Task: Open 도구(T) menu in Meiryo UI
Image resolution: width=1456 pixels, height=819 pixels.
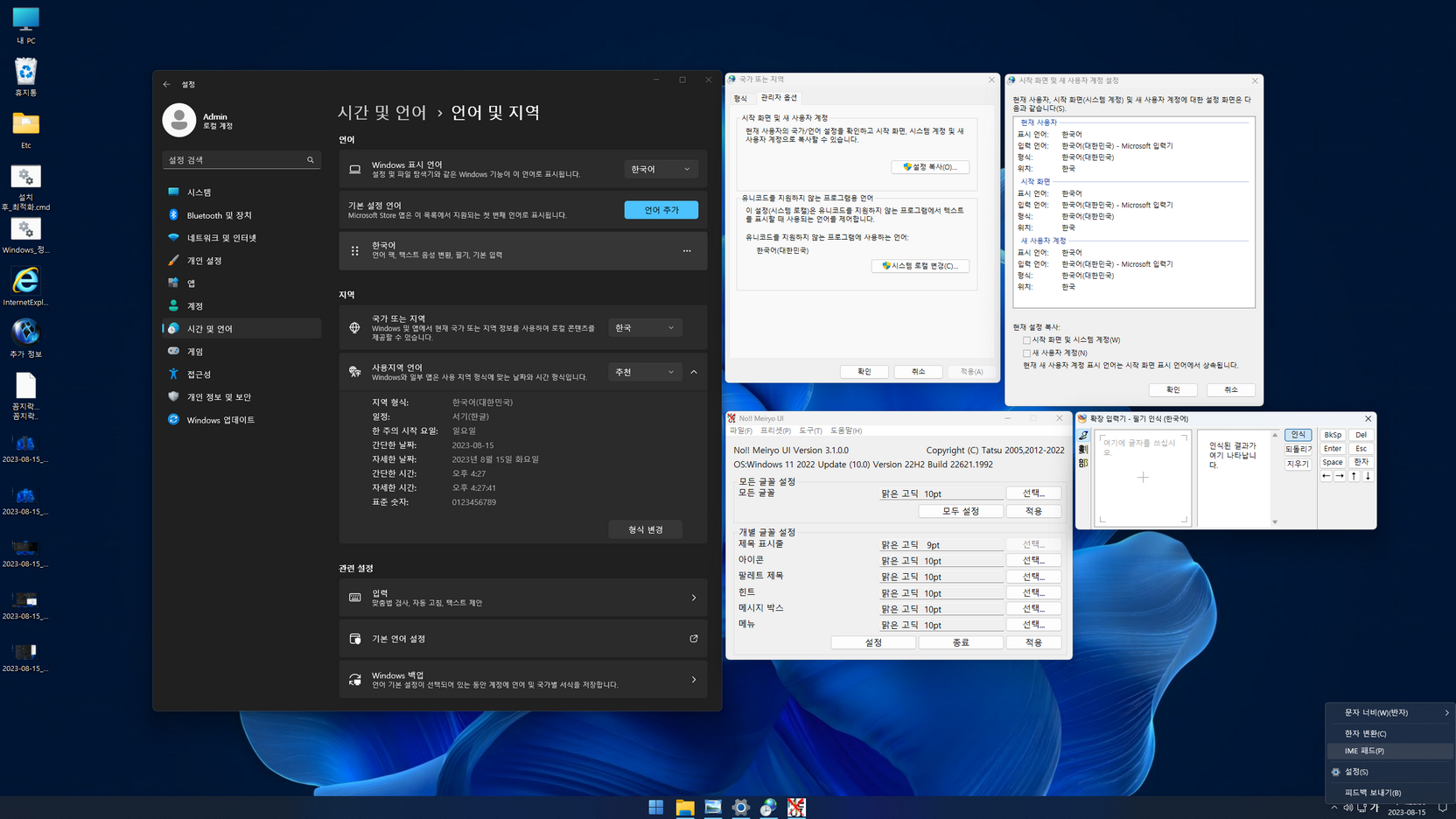Action: [x=810, y=430]
